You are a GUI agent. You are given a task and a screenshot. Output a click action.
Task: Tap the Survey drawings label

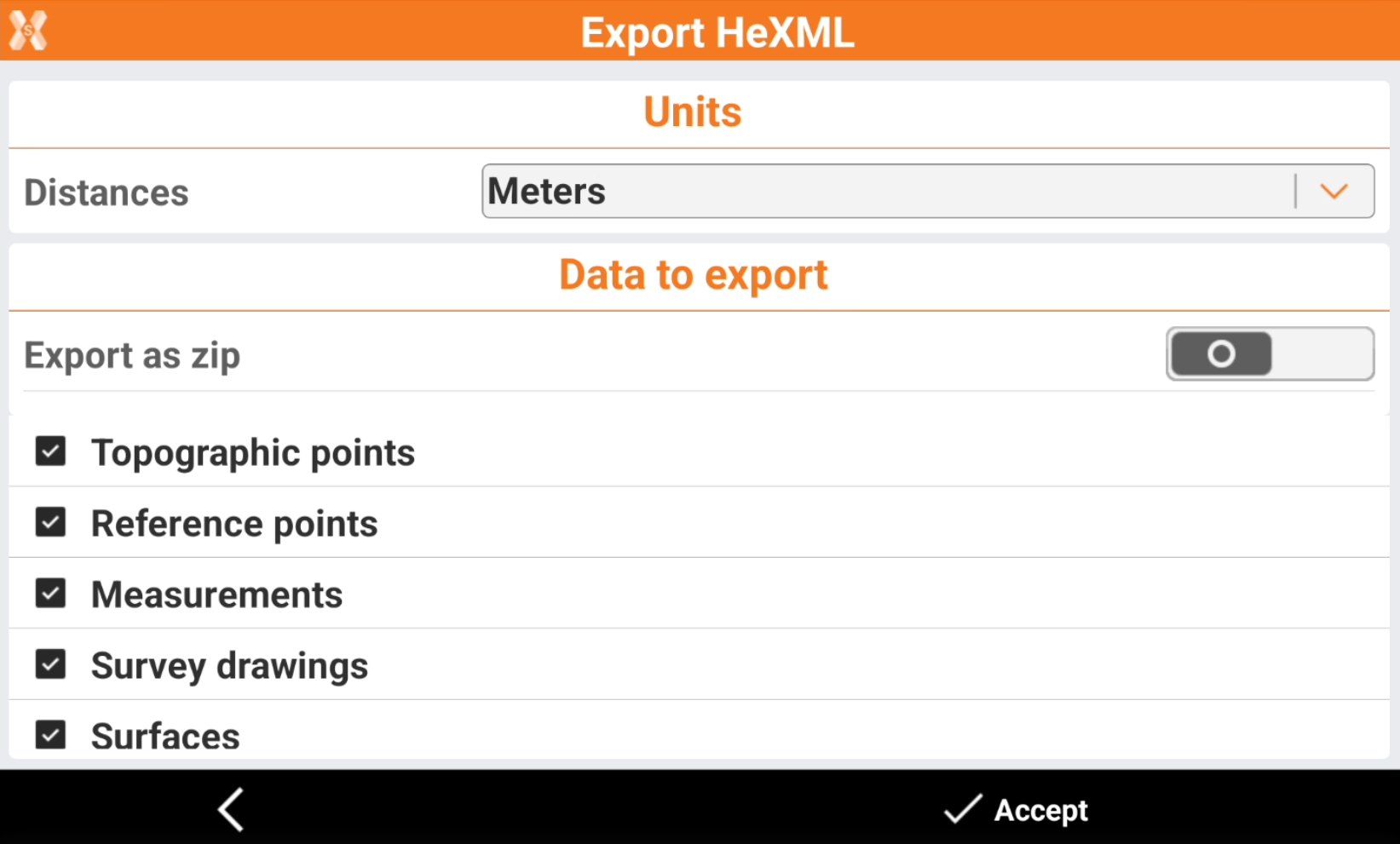tap(229, 666)
